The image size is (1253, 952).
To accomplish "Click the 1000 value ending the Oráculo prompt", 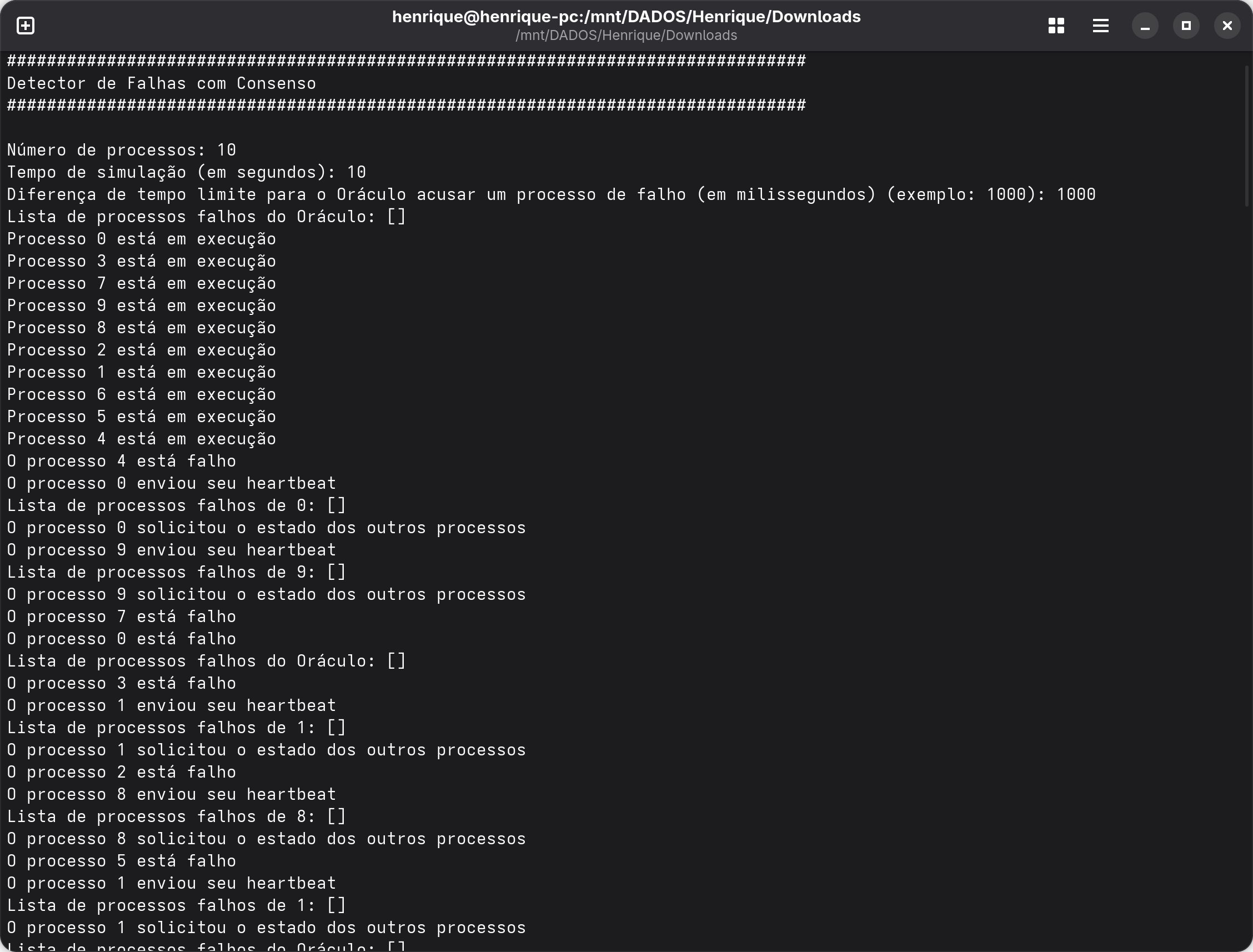I will [1075, 194].
